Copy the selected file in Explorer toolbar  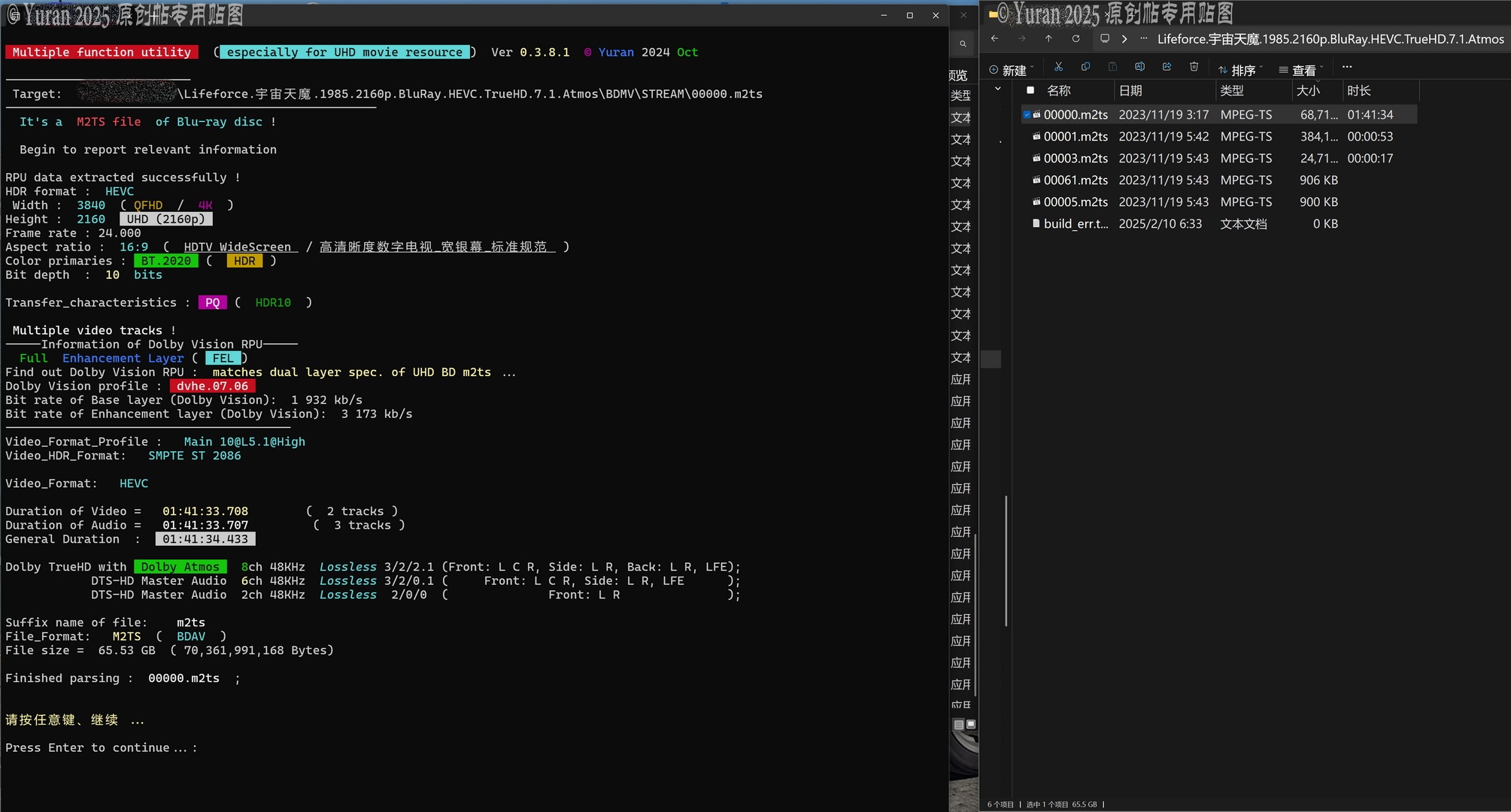(1085, 67)
